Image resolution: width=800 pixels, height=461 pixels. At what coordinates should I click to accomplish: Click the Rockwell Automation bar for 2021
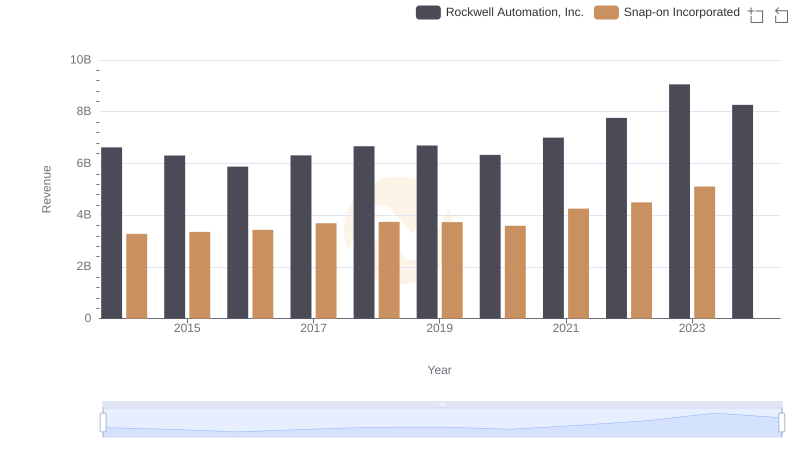pyautogui.click(x=553, y=228)
